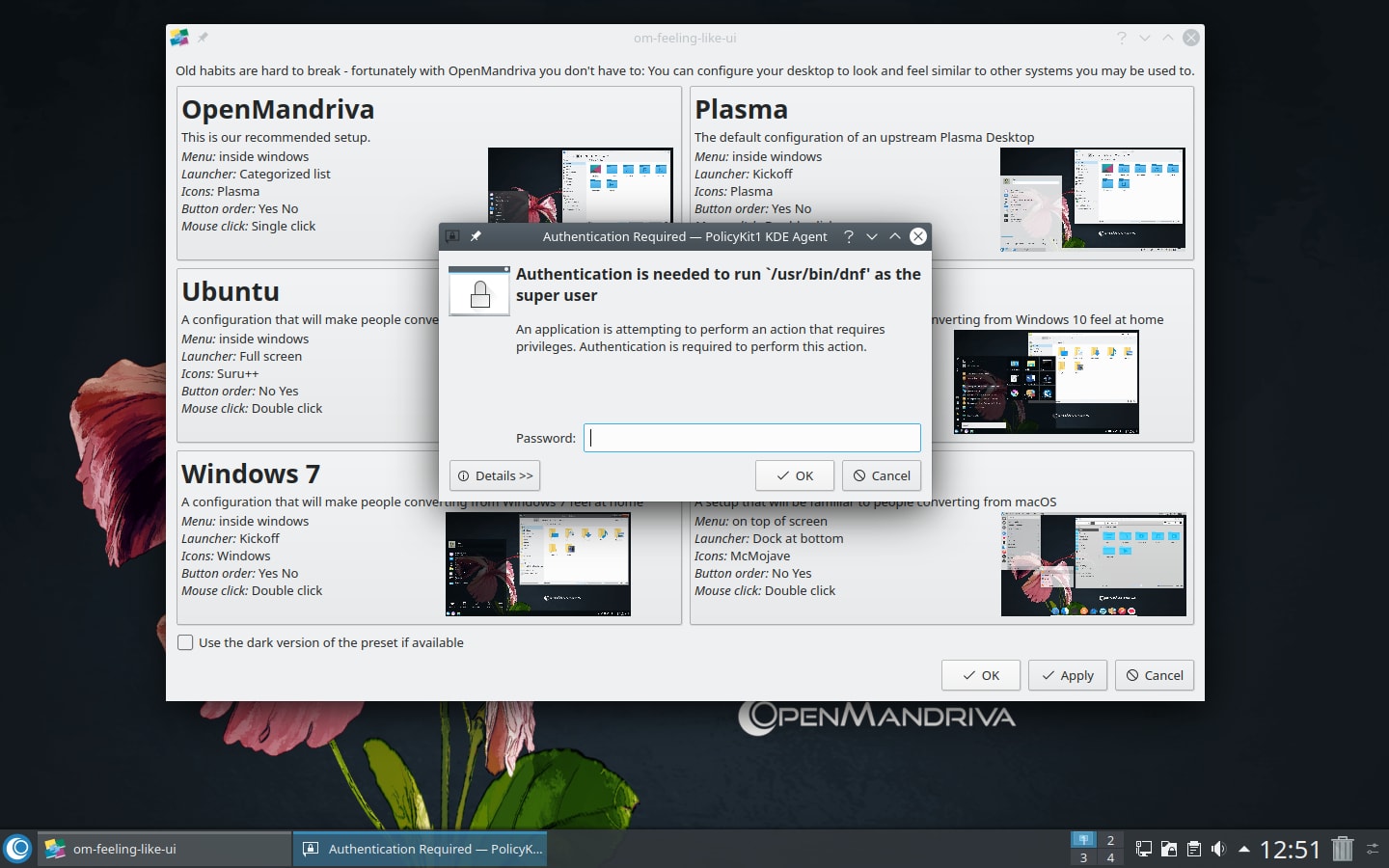
Task: Focus the Password input field
Action: point(752,438)
